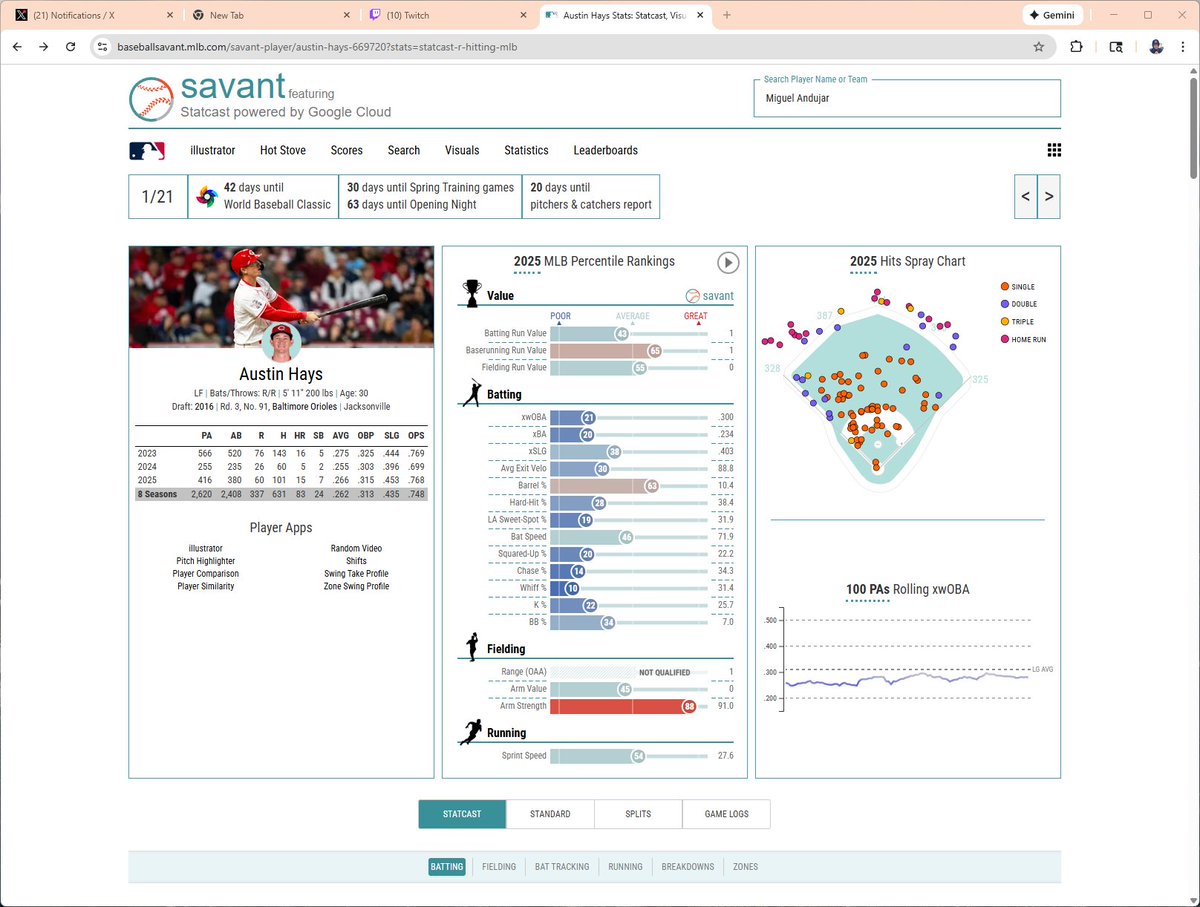Image resolution: width=1200 pixels, height=907 pixels.
Task: Open the Shifts player app
Action: pyautogui.click(x=356, y=561)
